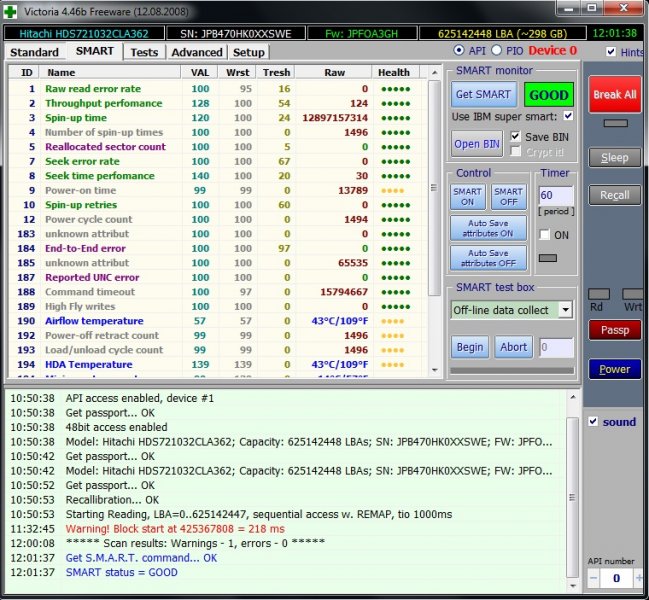
Task: Turn SMART ON in Control
Action: tap(468, 197)
